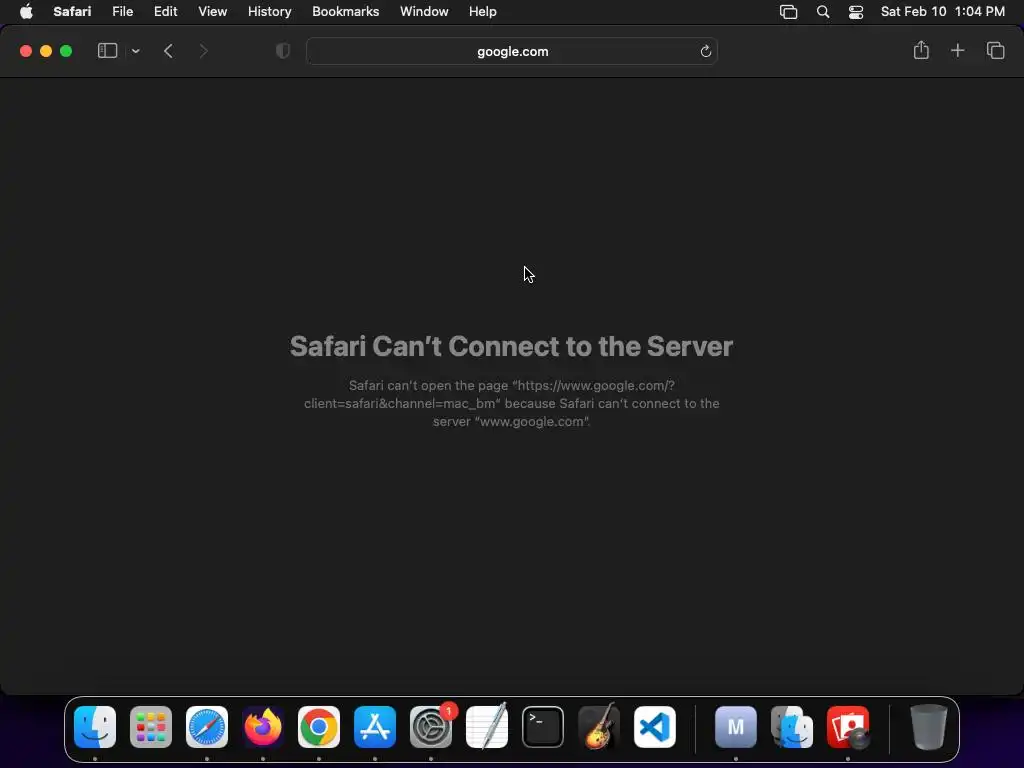Viewport: 1024px width, 768px height.
Task: Launch Google Chrome from the Dock
Action: [319, 727]
